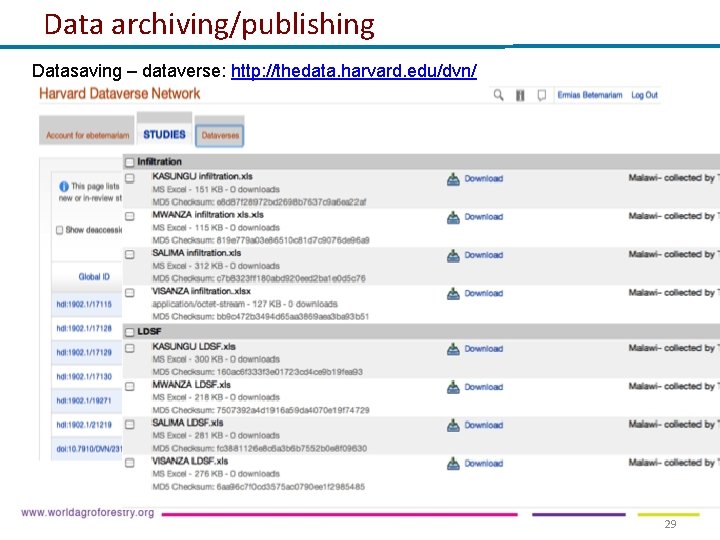Click download icon for MWANZA infiltration xls.xls
Screen dimensions: 720x540
453,217
